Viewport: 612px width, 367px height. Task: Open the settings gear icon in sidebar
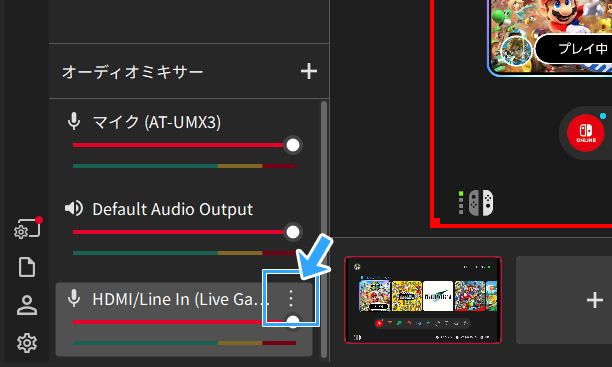click(x=27, y=343)
